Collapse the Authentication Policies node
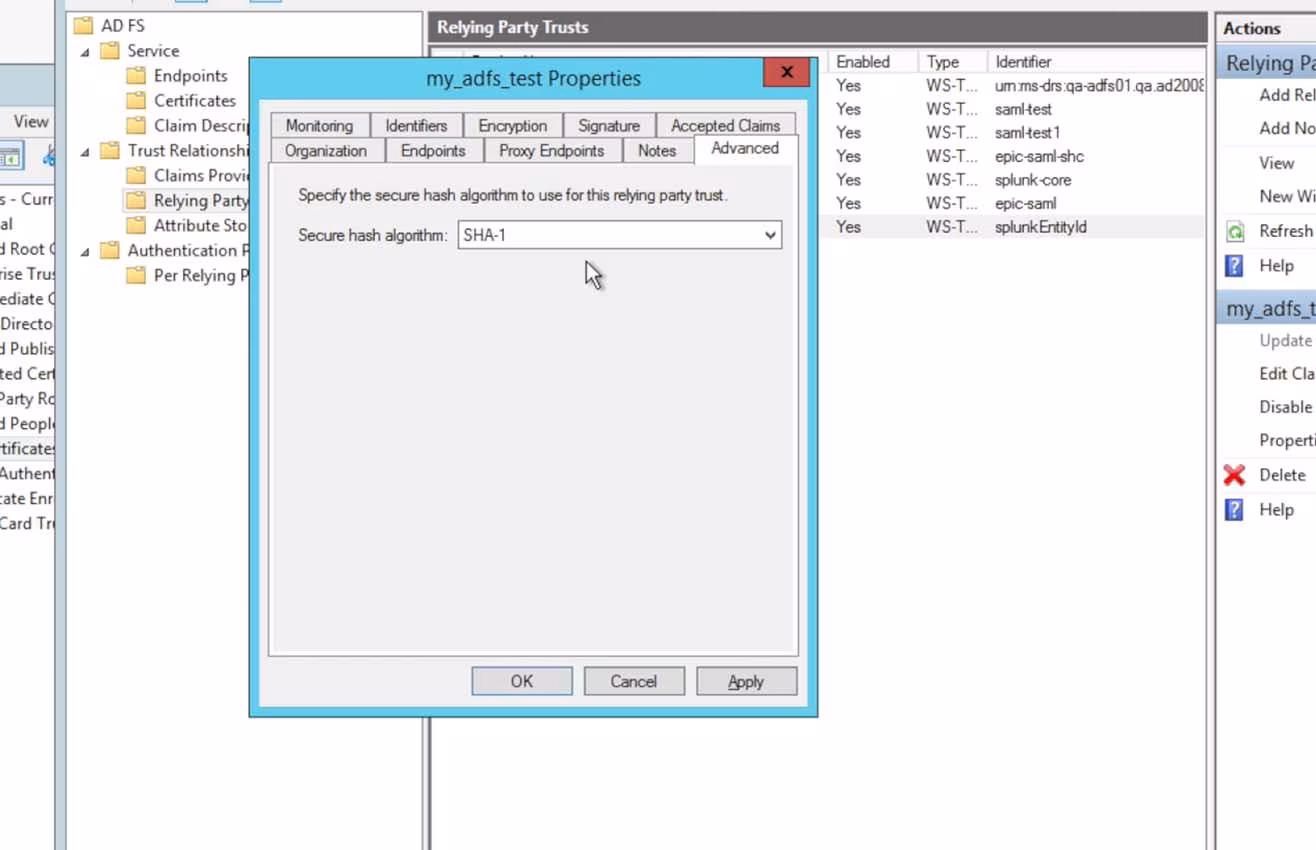The image size is (1316, 850). tap(84, 251)
